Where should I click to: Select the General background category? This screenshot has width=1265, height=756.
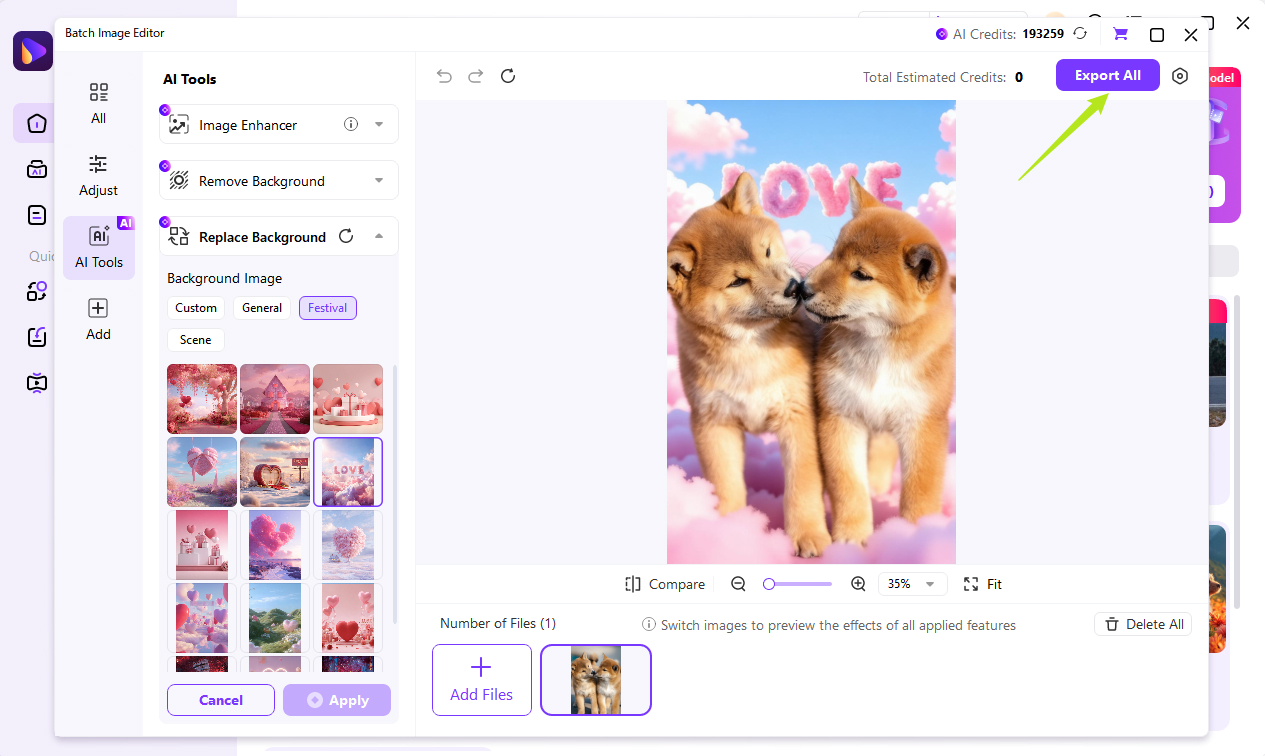(262, 308)
